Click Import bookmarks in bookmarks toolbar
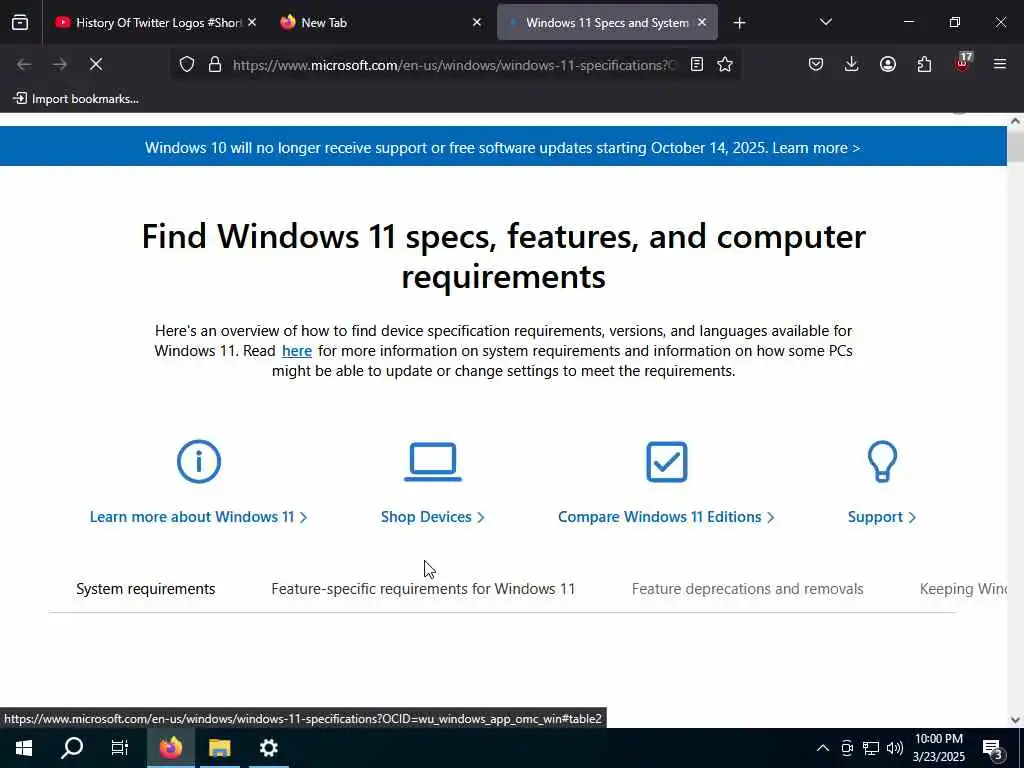 click(76, 99)
